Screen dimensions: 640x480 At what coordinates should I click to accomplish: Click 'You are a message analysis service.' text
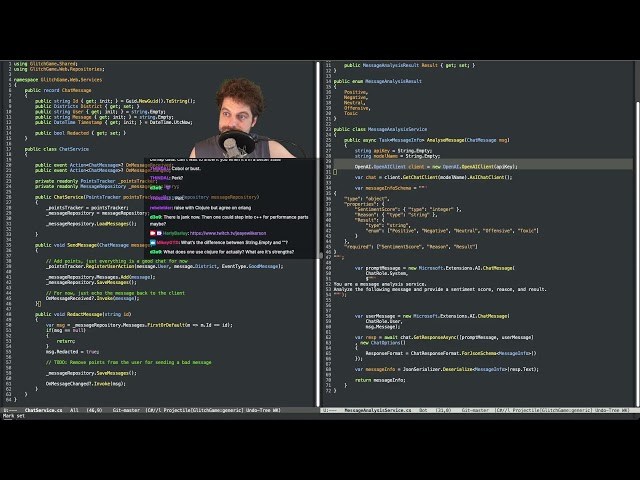380,284
